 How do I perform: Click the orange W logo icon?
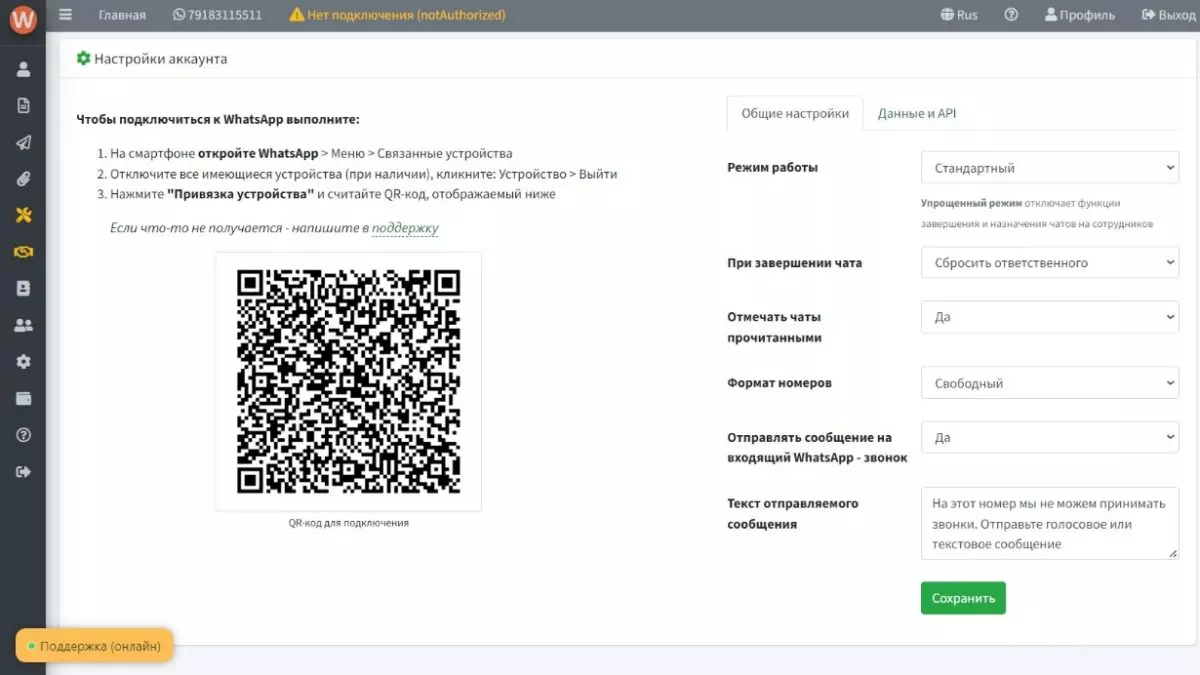[23, 19]
